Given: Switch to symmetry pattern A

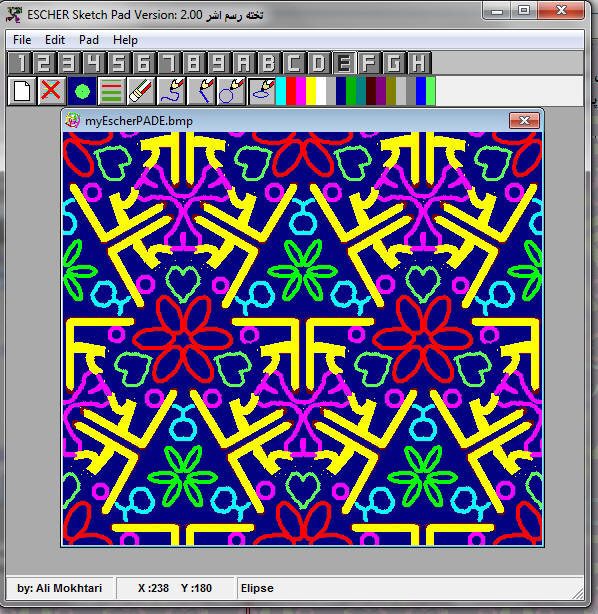Looking at the screenshot, I should (244, 63).
